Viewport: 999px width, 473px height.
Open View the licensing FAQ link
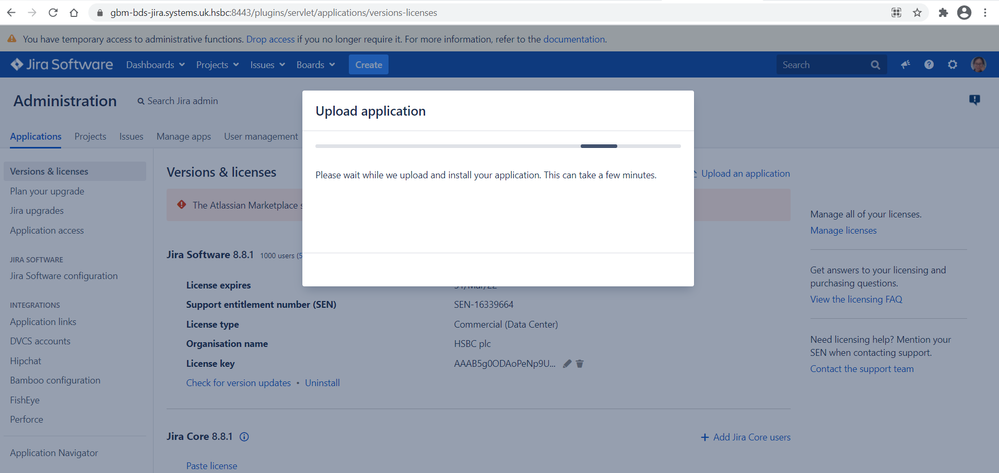click(x=856, y=299)
